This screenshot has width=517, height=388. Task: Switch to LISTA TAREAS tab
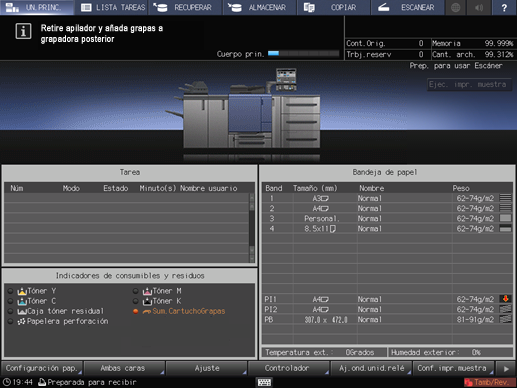112,7
